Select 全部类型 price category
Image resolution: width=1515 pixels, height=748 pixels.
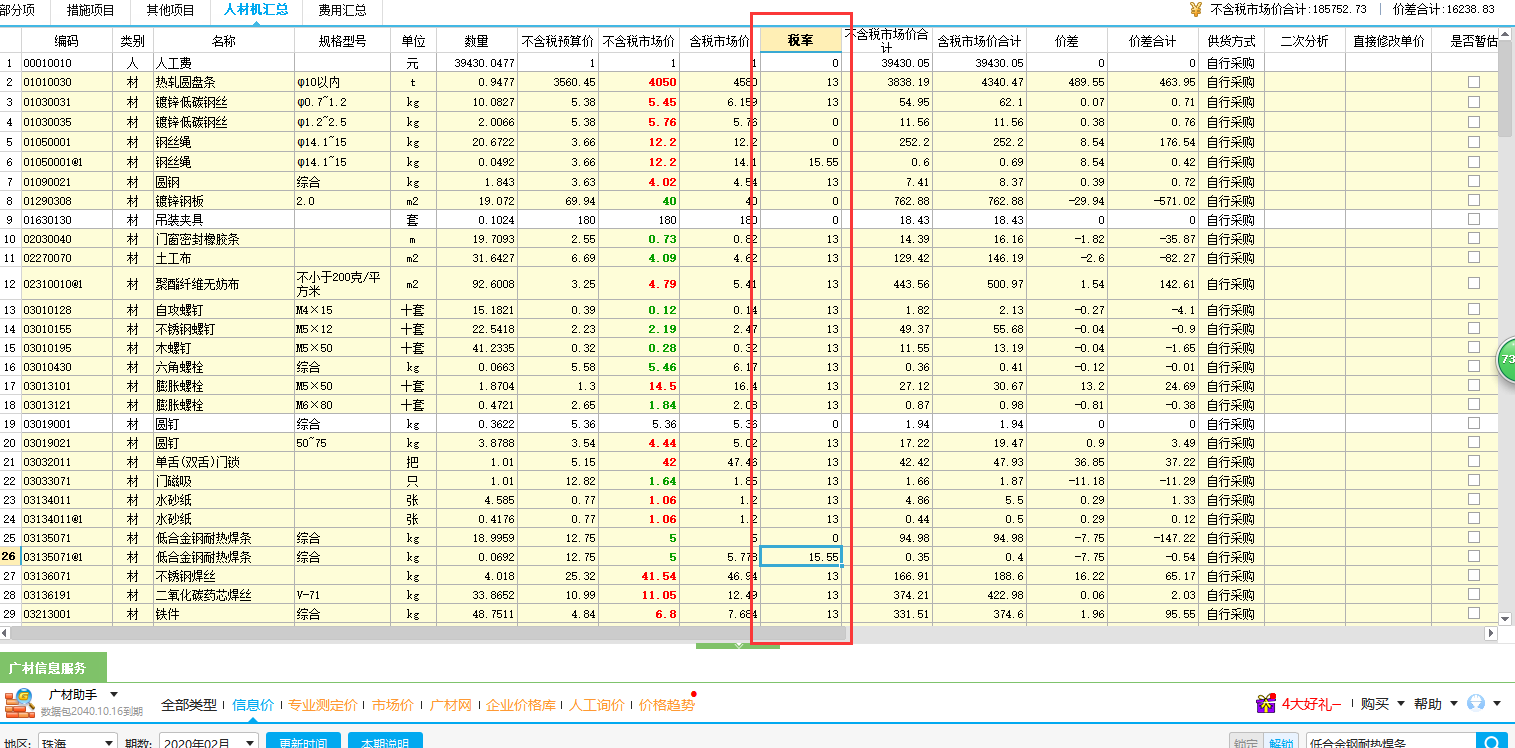click(x=189, y=705)
